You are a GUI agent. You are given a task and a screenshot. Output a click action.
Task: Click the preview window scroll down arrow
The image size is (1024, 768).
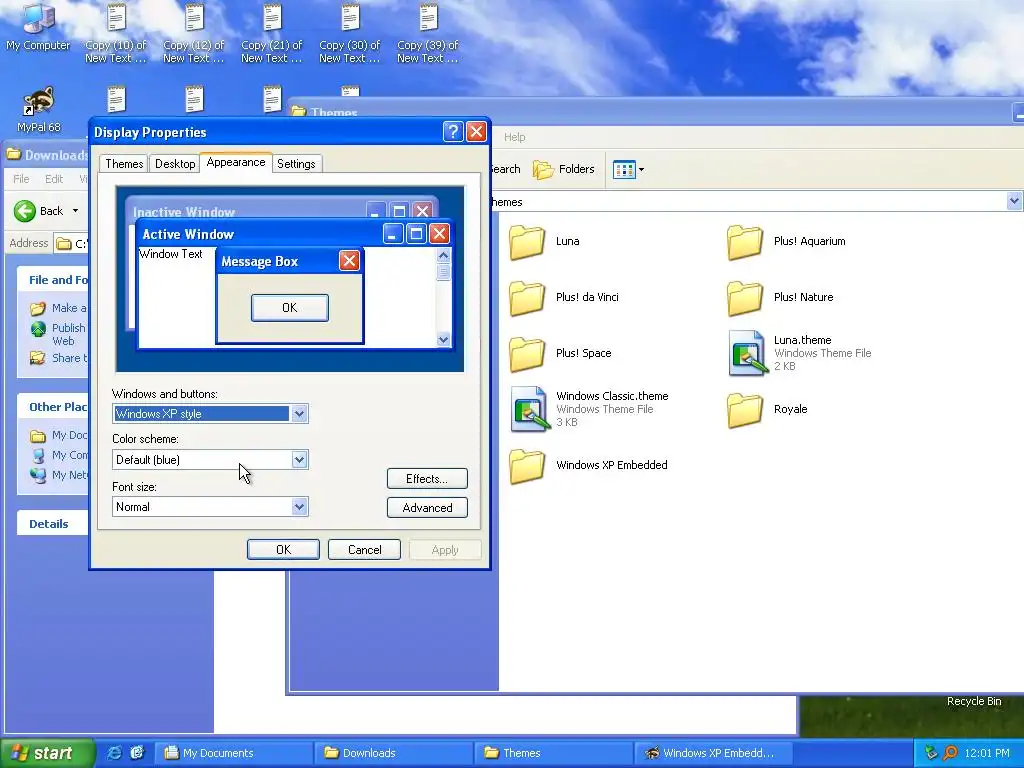tap(443, 340)
